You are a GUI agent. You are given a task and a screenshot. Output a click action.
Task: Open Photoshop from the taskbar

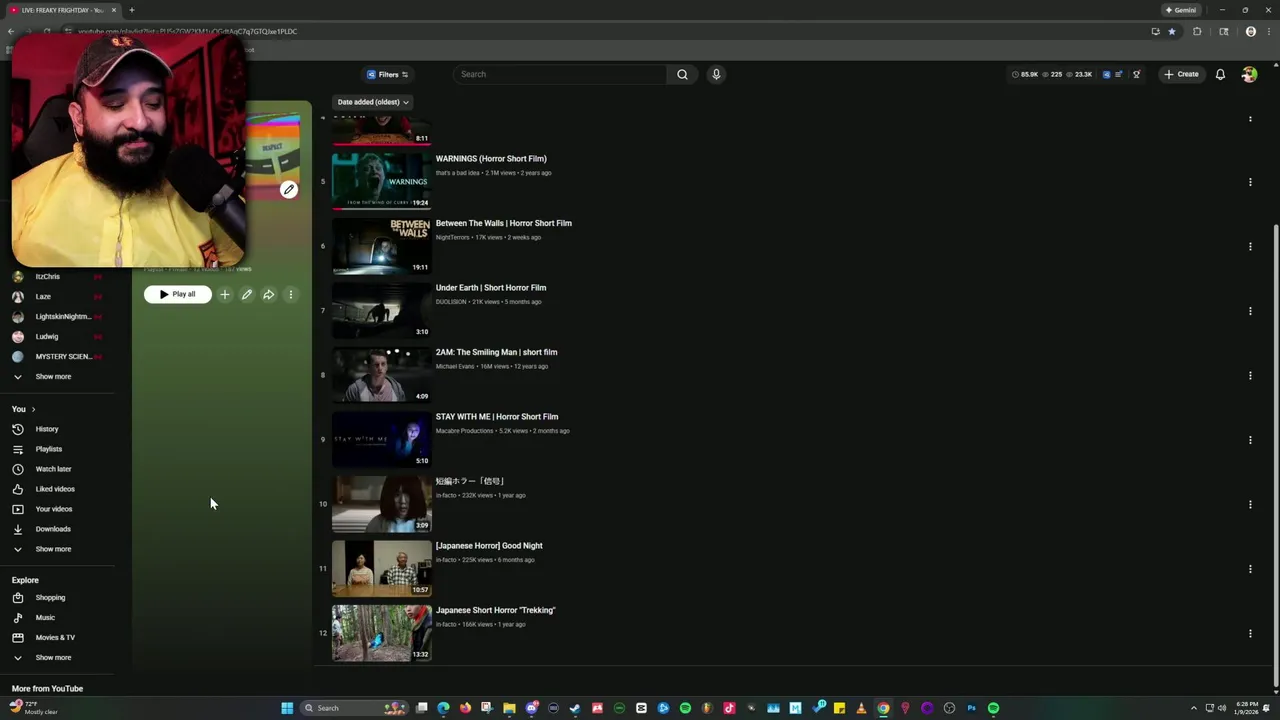(971, 708)
